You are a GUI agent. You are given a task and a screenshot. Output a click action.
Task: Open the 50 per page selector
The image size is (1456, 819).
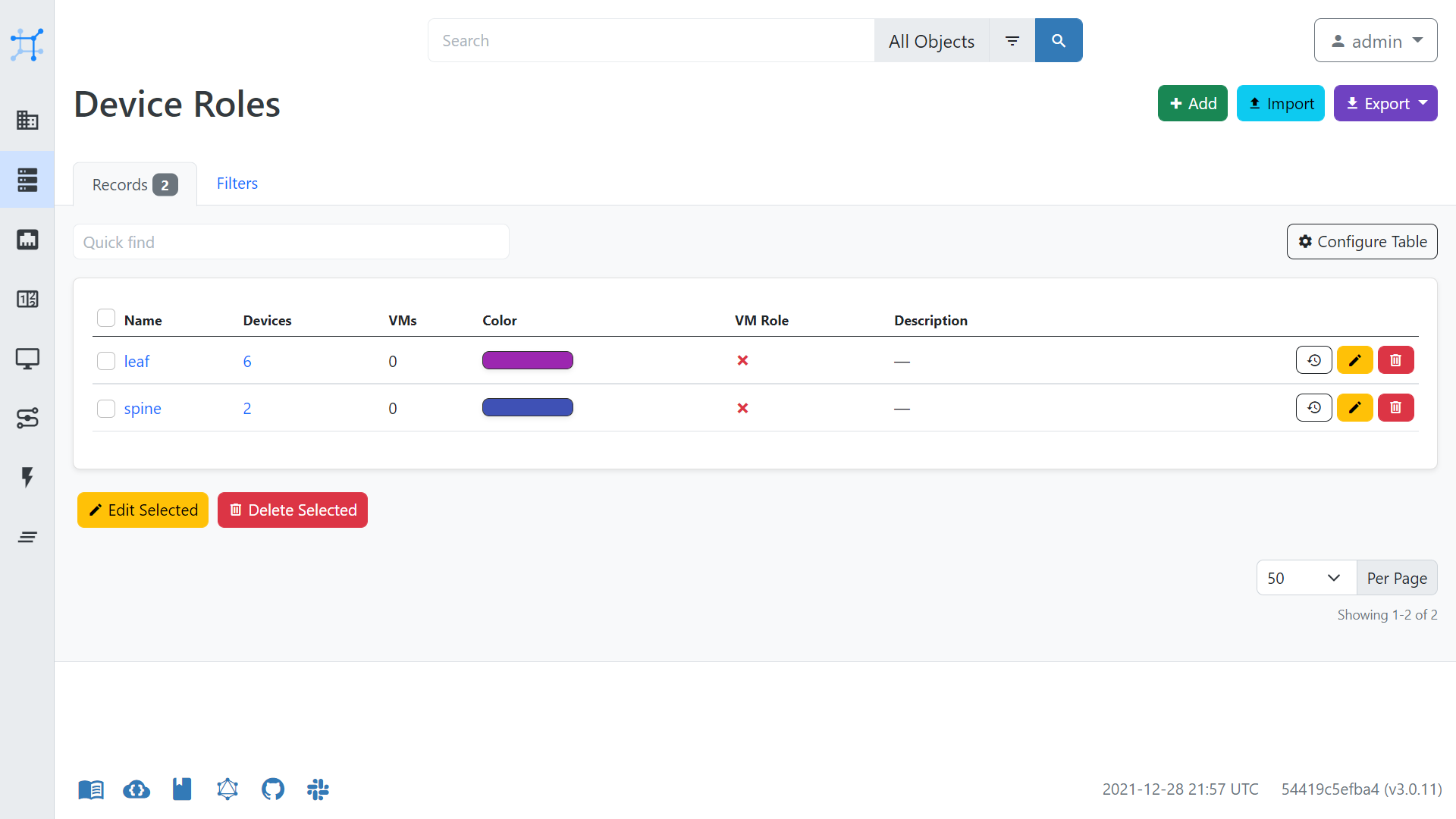(x=1306, y=578)
